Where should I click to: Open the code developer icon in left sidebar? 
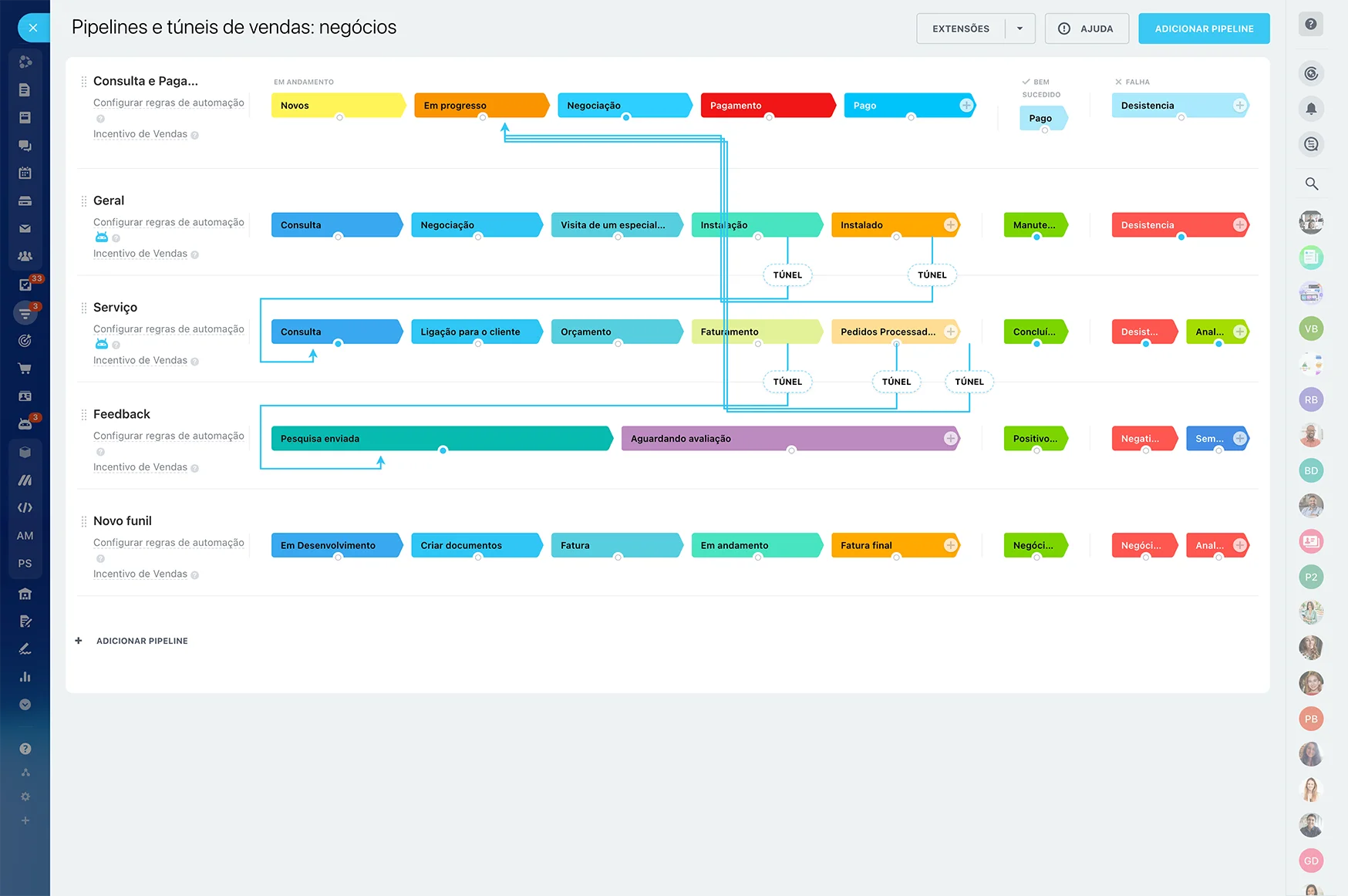25,507
